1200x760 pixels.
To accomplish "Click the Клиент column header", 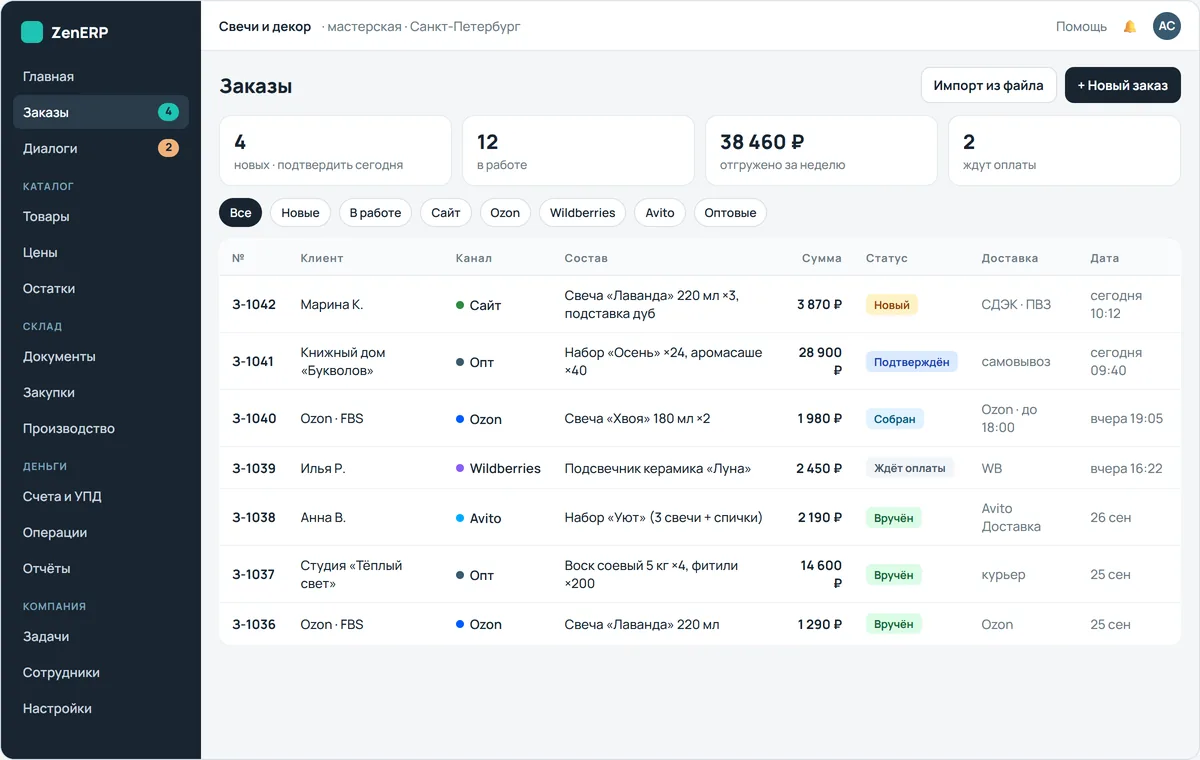I will point(322,258).
